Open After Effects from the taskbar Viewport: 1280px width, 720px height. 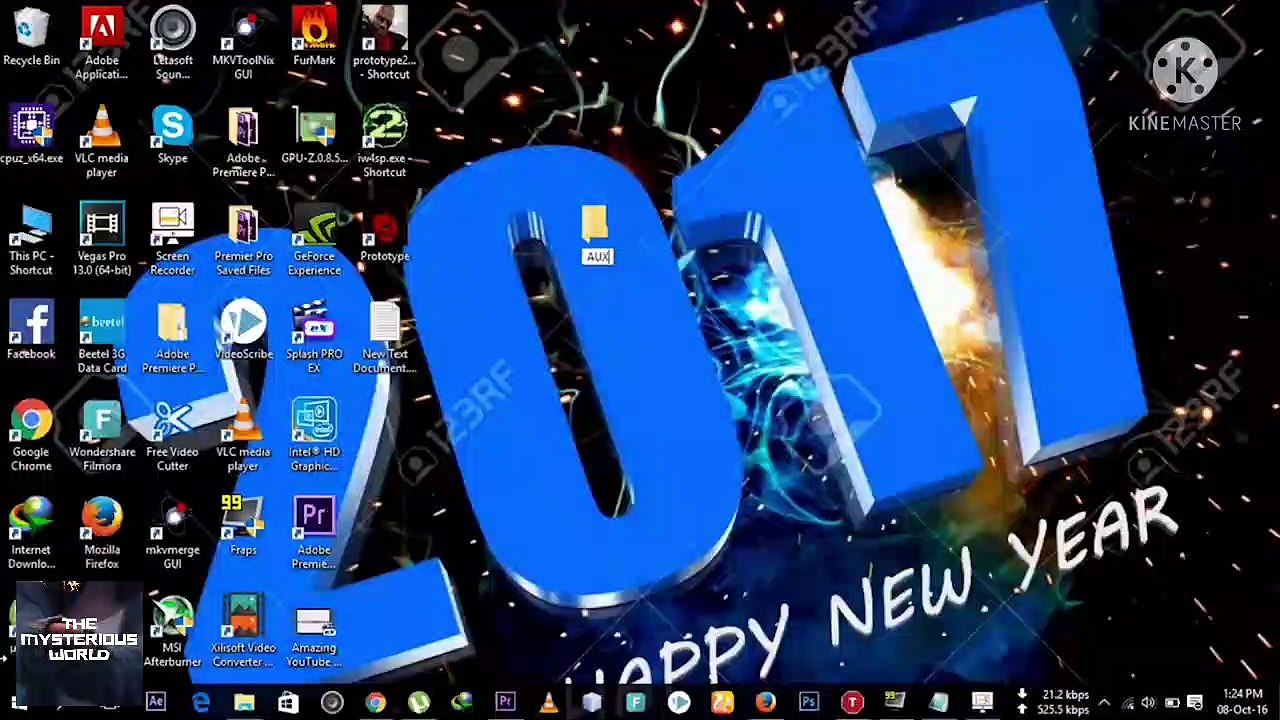point(156,702)
